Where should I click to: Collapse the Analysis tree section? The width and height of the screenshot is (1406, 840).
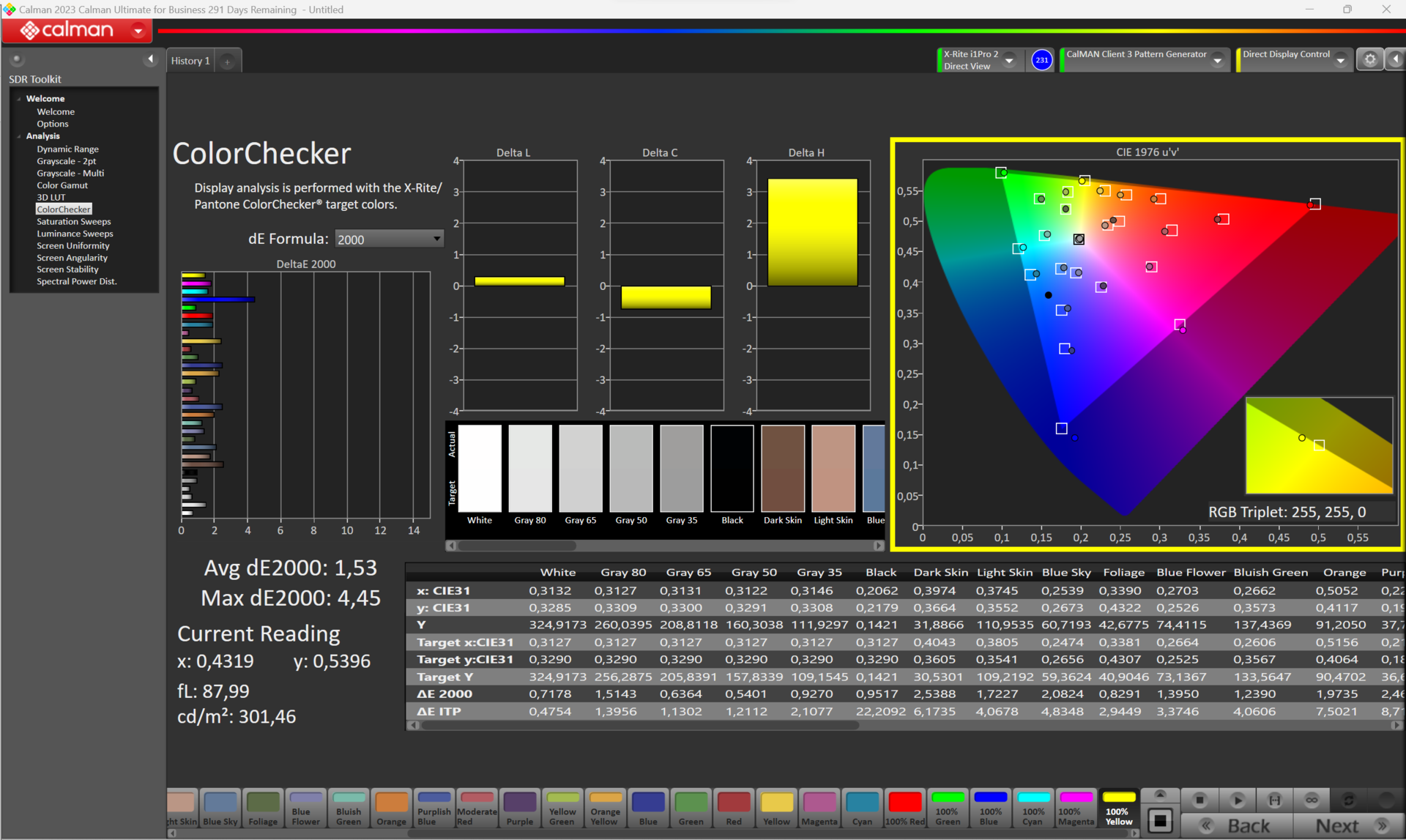pyautogui.click(x=19, y=136)
